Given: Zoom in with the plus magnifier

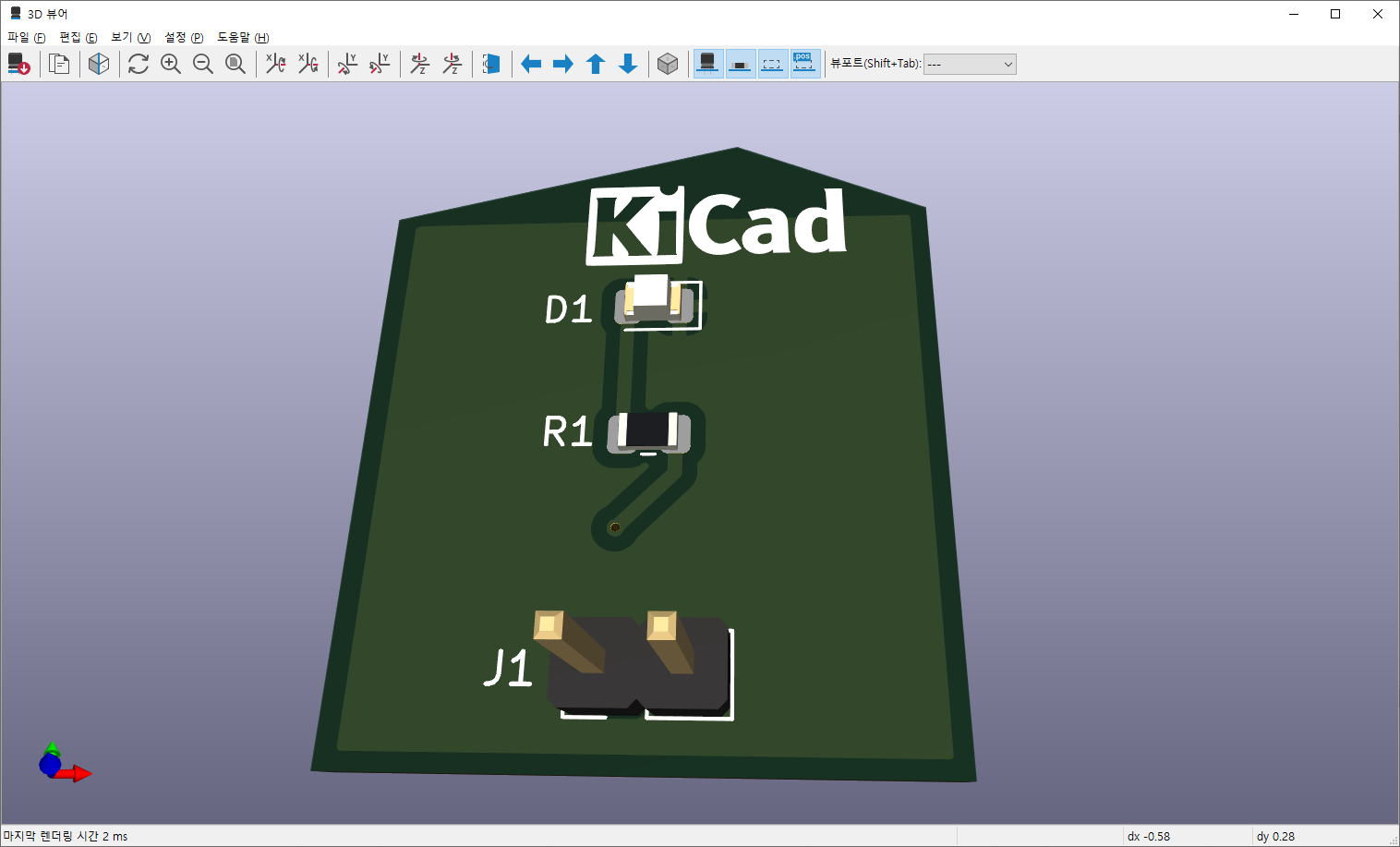Looking at the screenshot, I should tap(171, 64).
